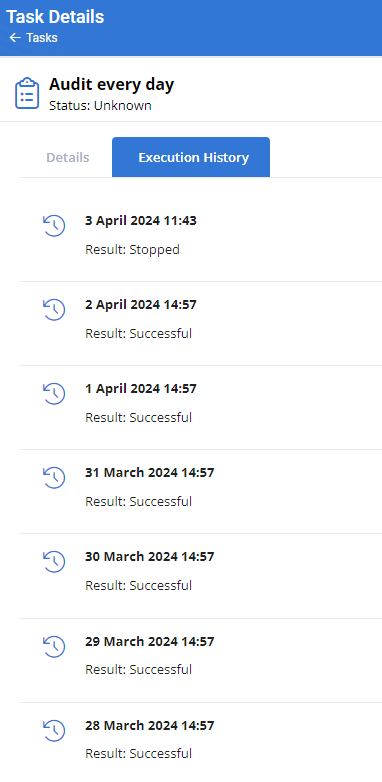Click the back arrow next to Tasks
Image resolution: width=382 pixels, height=782 pixels.
pos(15,38)
